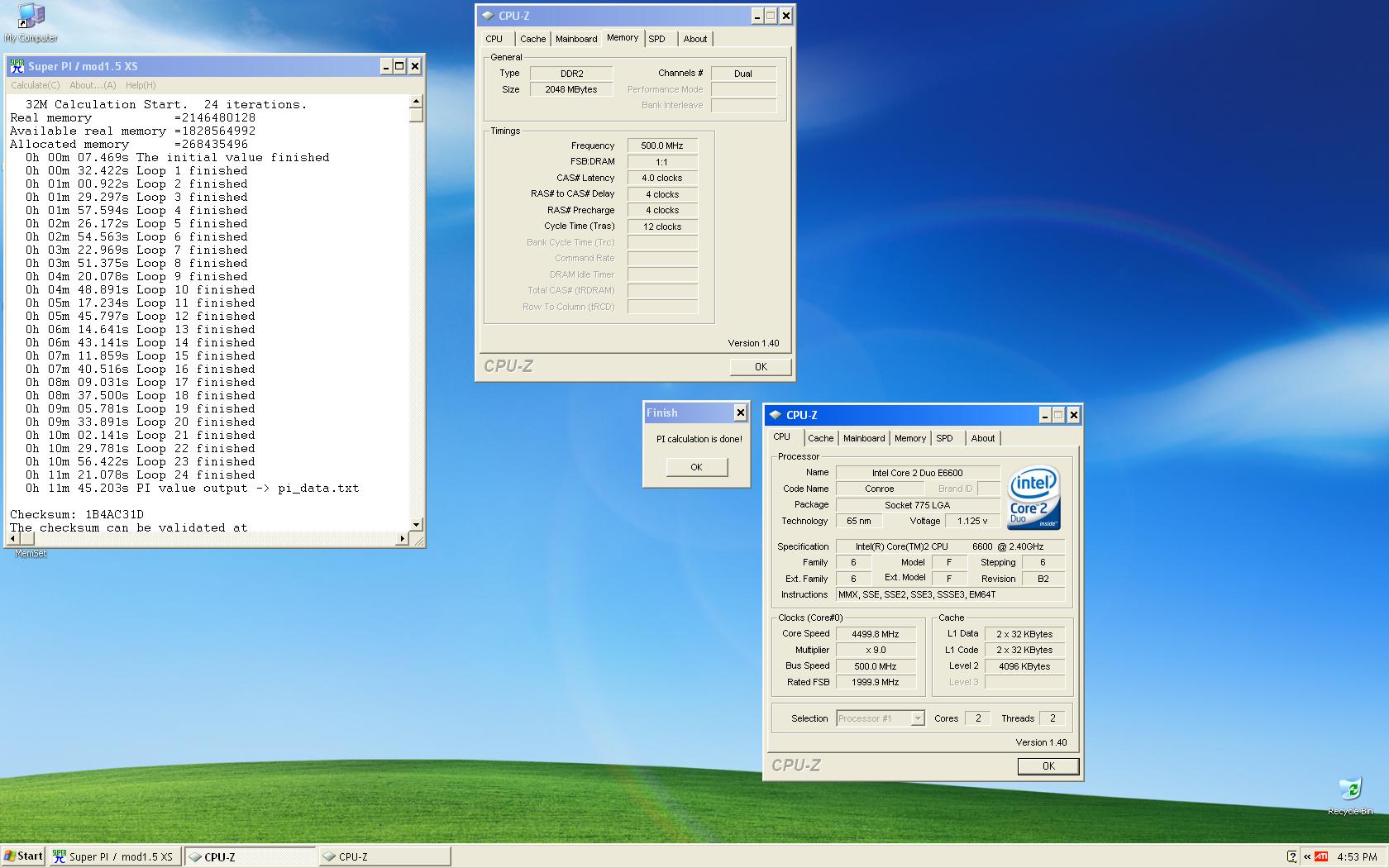Close the Finish dialog
Image resolution: width=1389 pixels, height=868 pixels.
click(x=740, y=413)
